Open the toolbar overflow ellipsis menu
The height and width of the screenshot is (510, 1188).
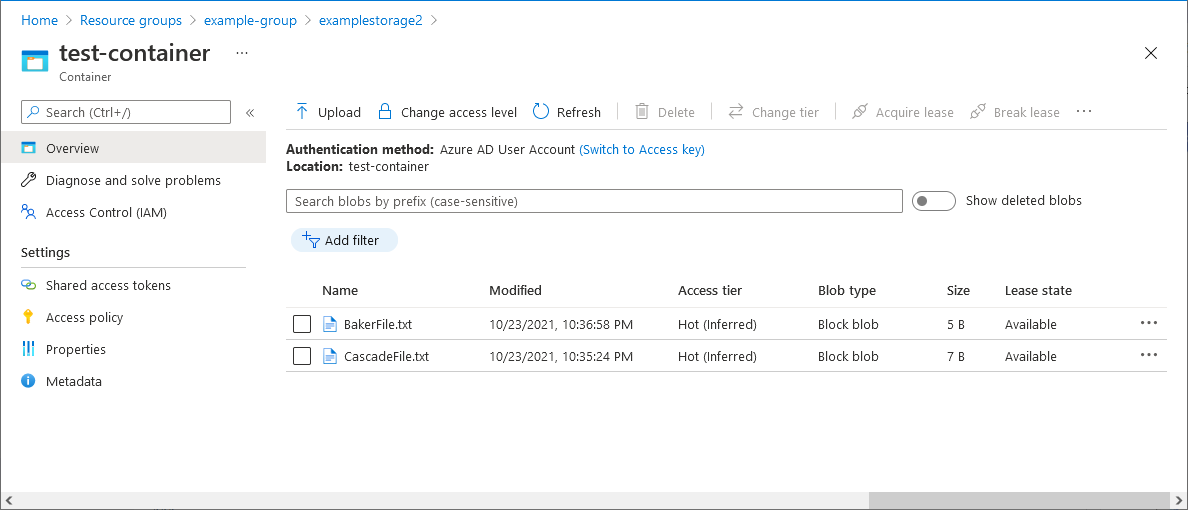click(1084, 112)
